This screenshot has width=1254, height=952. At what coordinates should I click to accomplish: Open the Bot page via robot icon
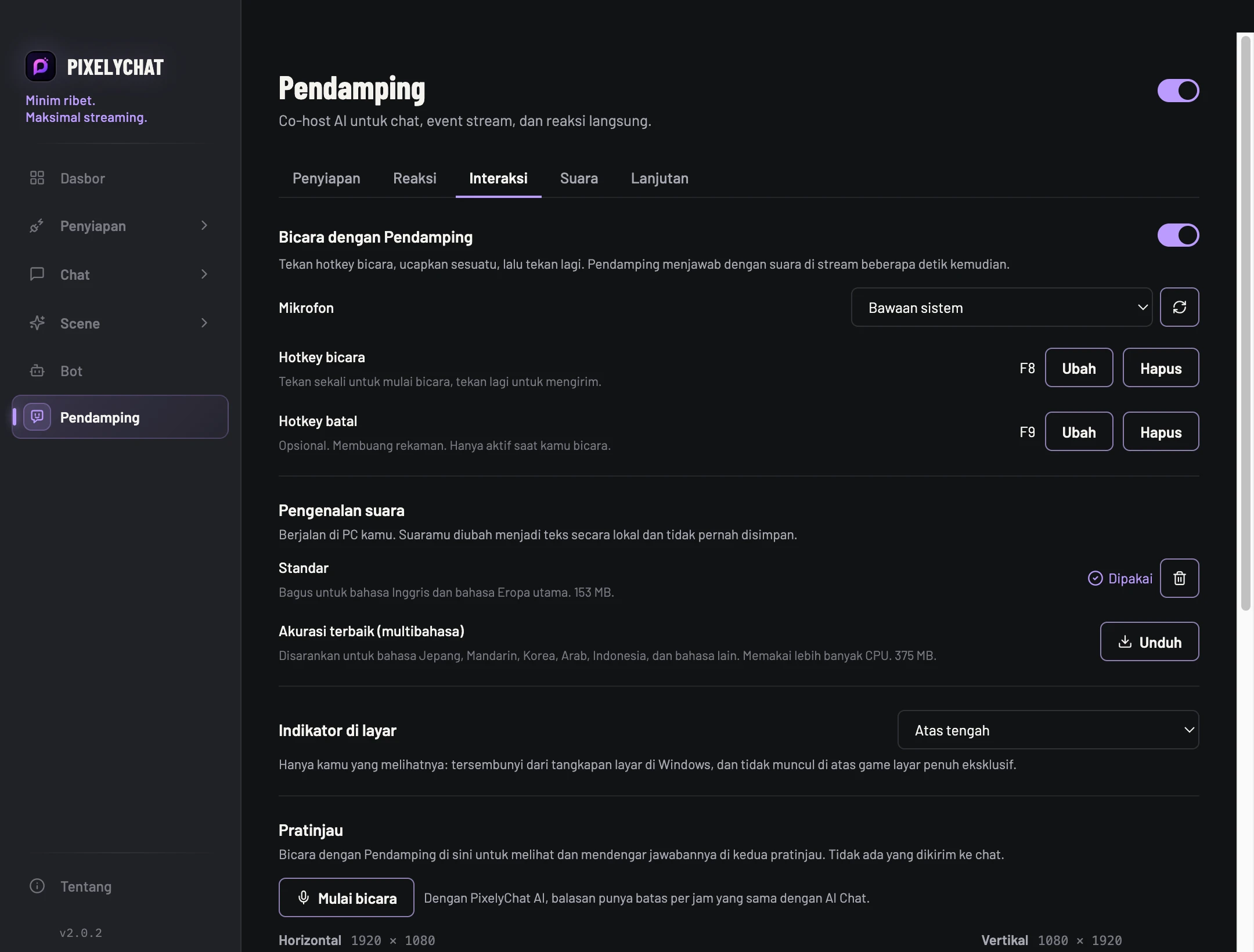coord(37,371)
